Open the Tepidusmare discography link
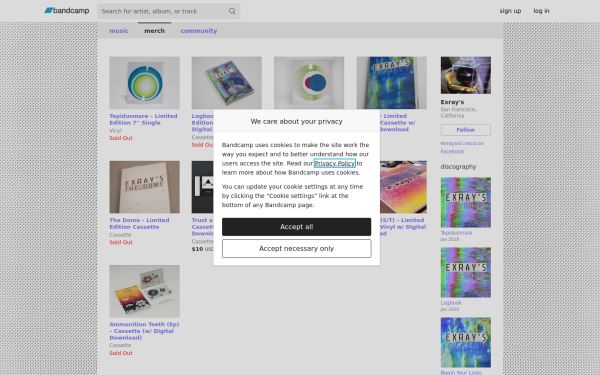The width and height of the screenshot is (600, 375). point(456,233)
